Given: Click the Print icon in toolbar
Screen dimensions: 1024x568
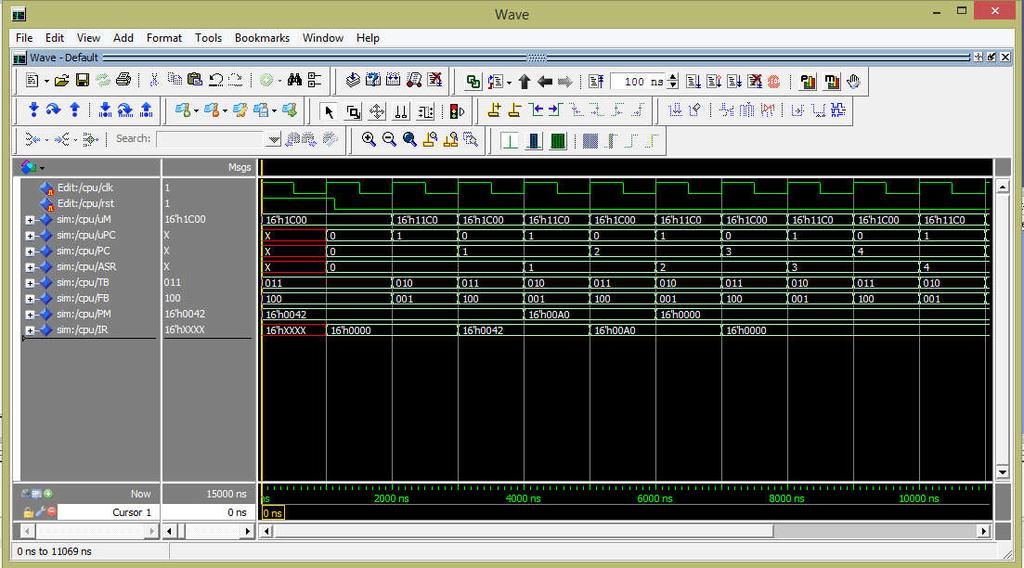Looking at the screenshot, I should (x=123, y=80).
